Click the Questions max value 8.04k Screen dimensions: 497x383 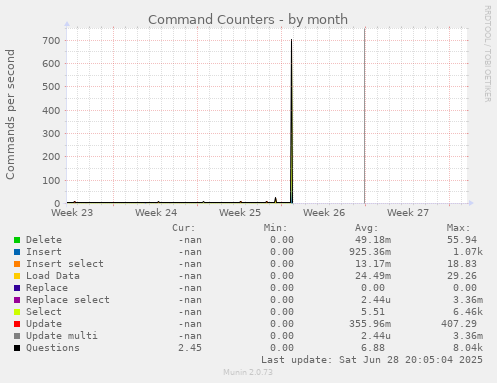tap(468, 348)
